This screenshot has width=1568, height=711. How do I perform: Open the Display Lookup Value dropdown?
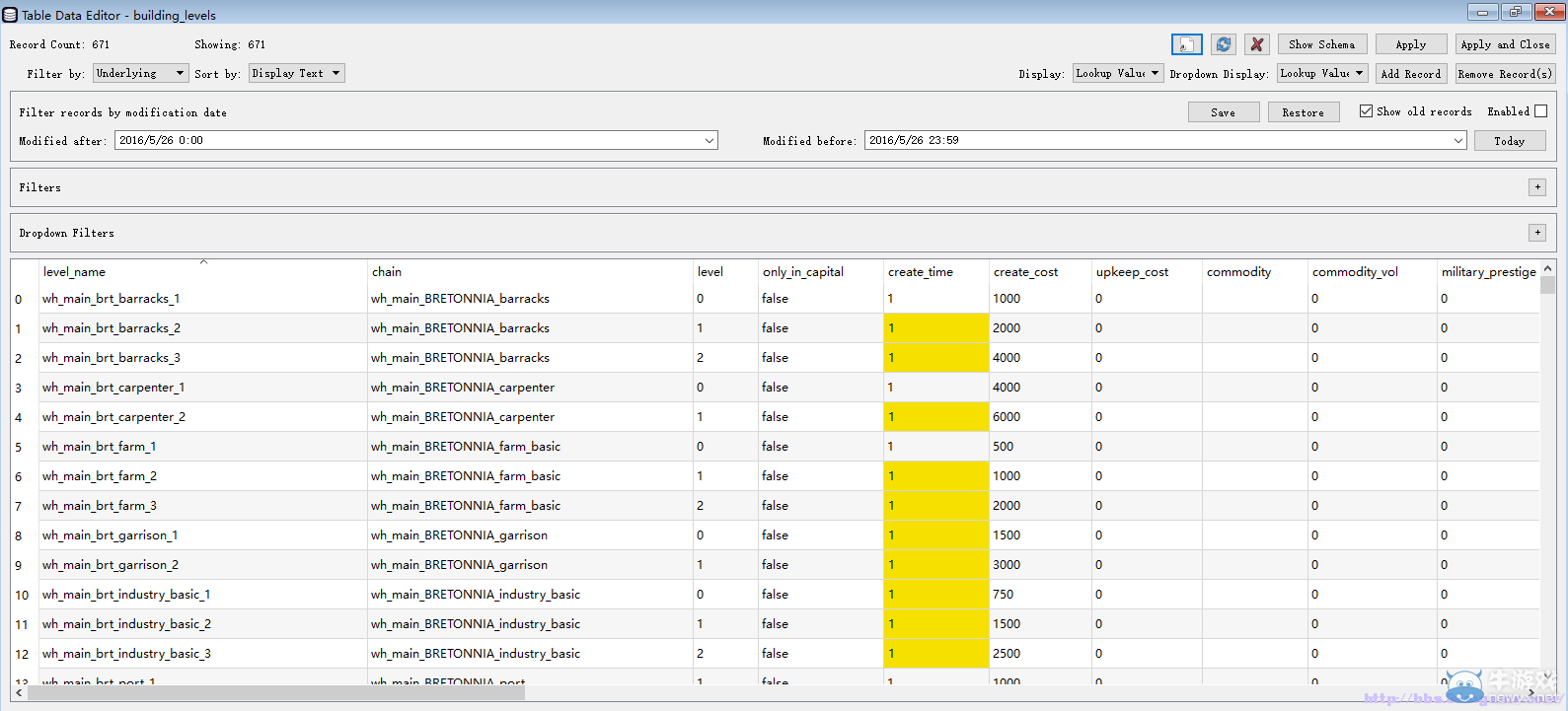(1118, 73)
